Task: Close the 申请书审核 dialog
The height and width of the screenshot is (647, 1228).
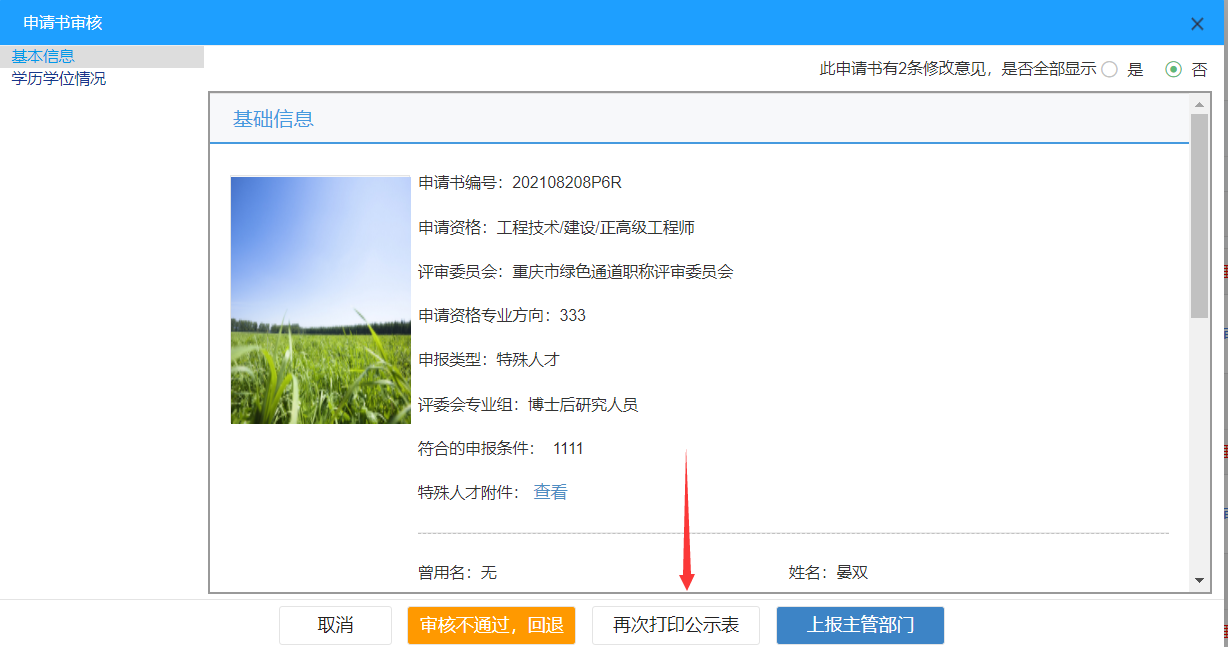Action: pos(1197,23)
